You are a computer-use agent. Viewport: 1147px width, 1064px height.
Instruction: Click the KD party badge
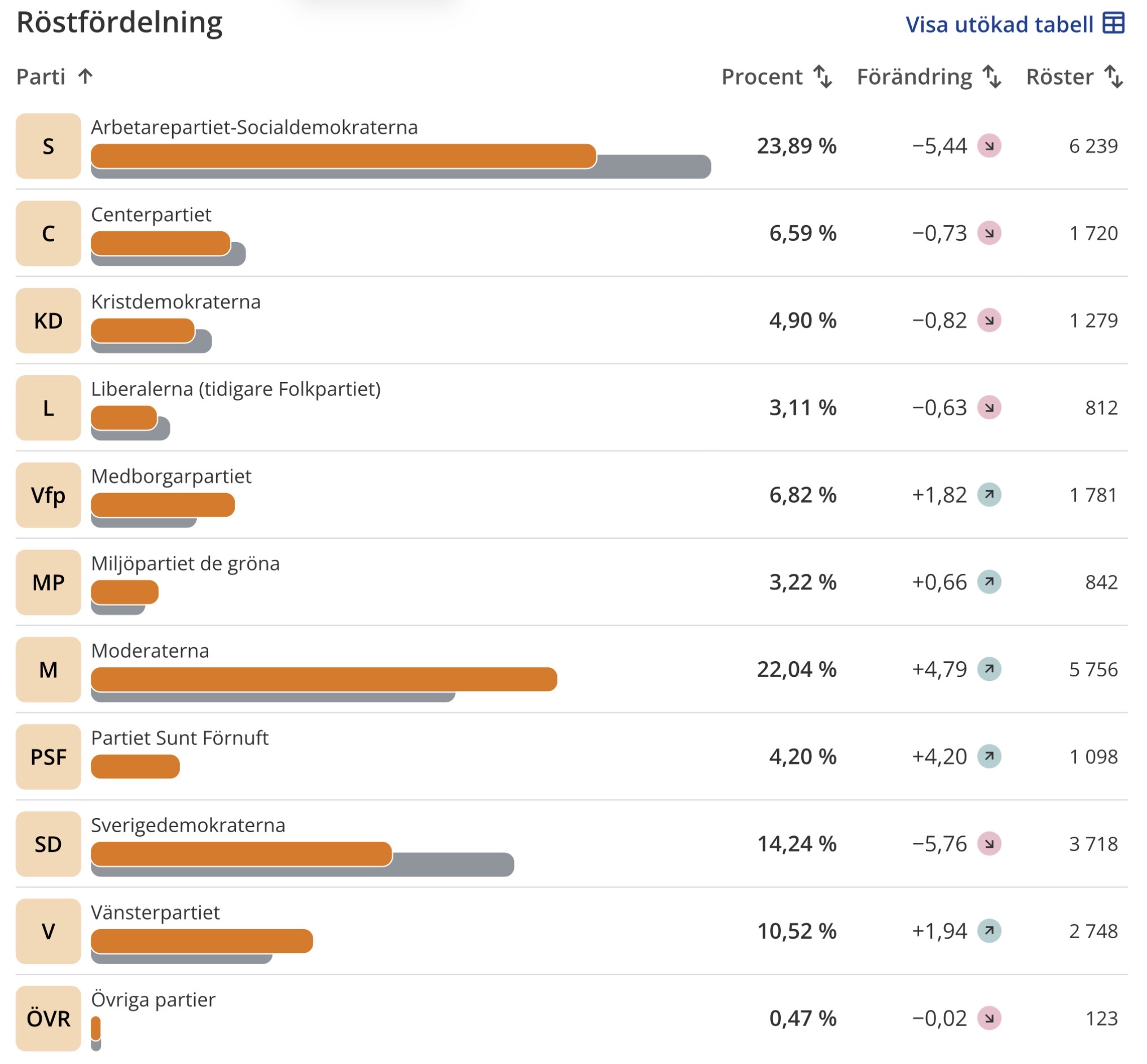[x=49, y=320]
